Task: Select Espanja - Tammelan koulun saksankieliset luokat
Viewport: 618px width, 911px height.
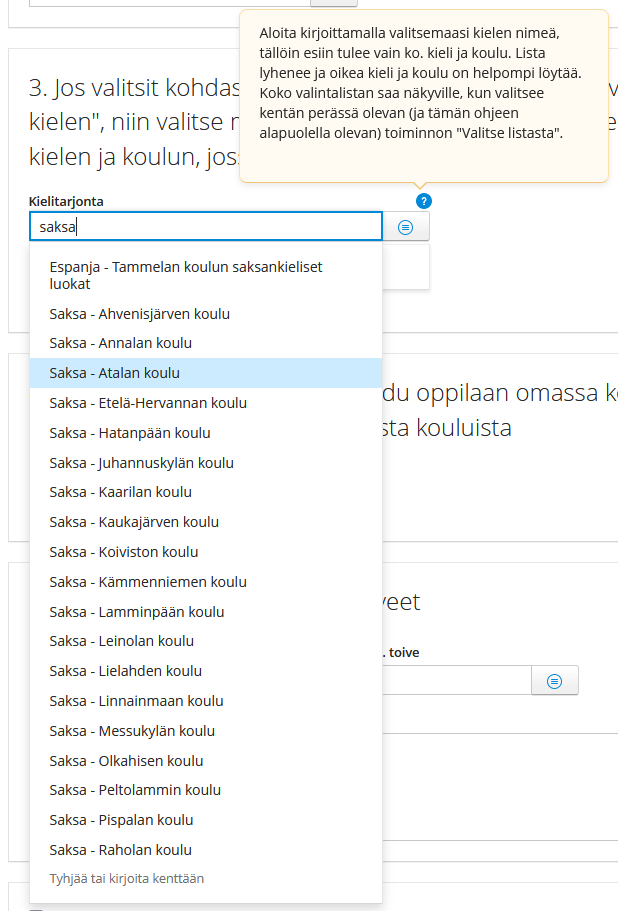Action: pyautogui.click(x=186, y=275)
